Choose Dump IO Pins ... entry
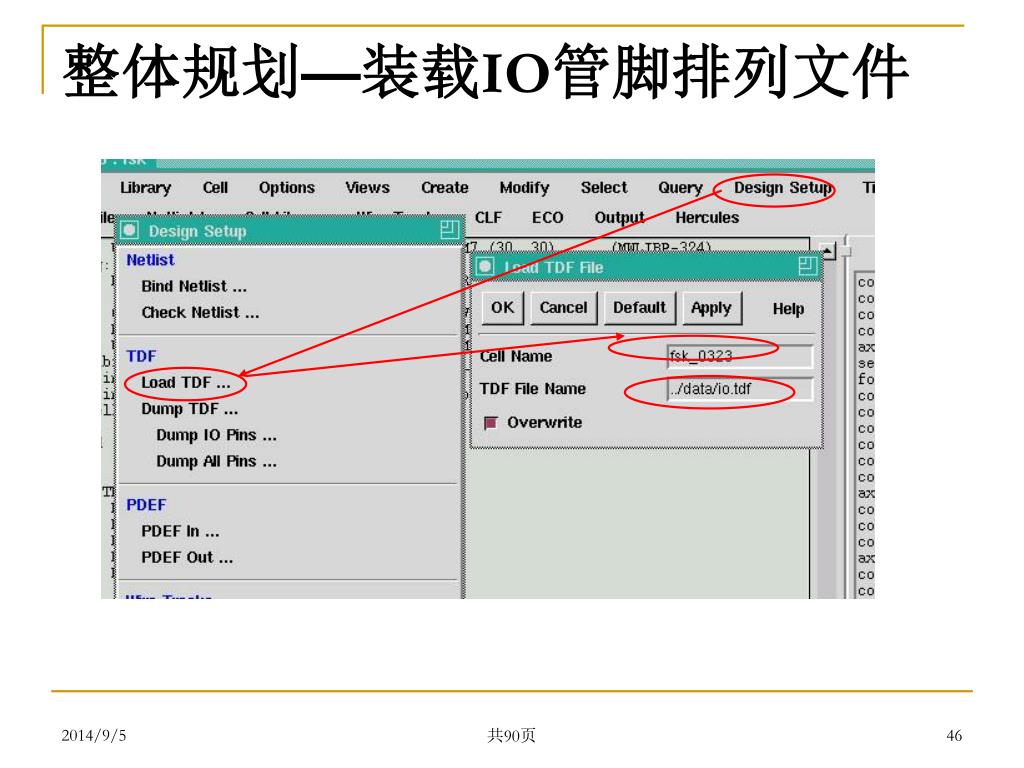1024x768 pixels. coord(216,436)
